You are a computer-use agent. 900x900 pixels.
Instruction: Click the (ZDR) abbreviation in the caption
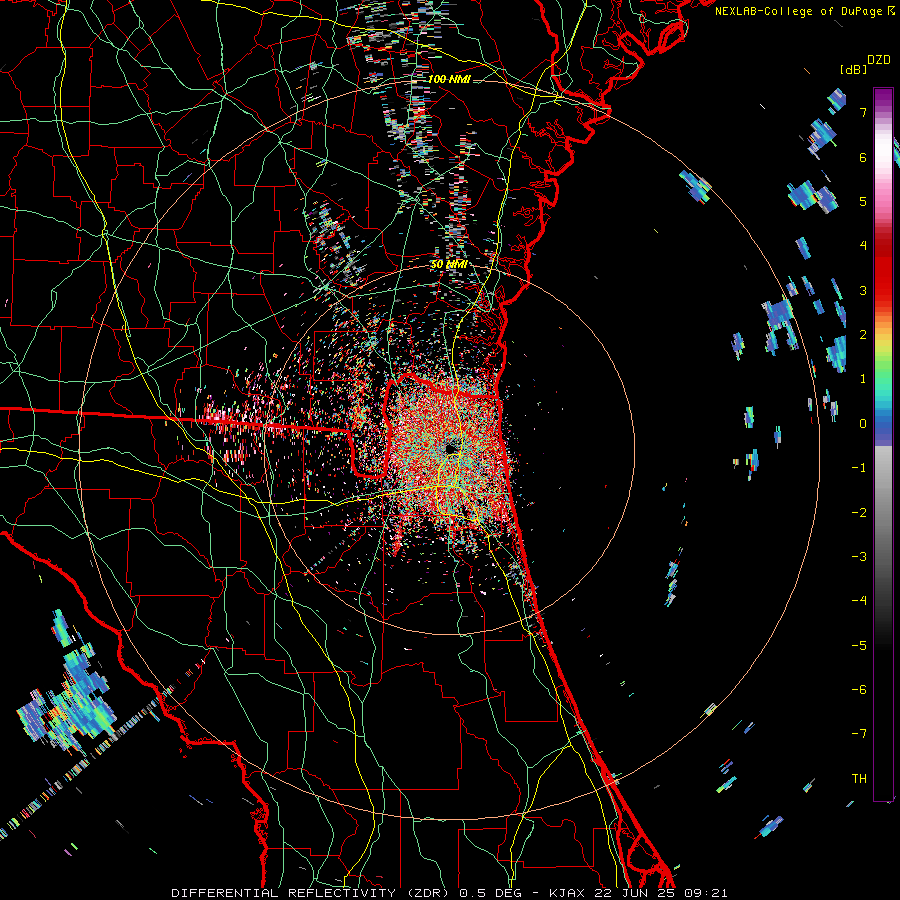(428, 893)
